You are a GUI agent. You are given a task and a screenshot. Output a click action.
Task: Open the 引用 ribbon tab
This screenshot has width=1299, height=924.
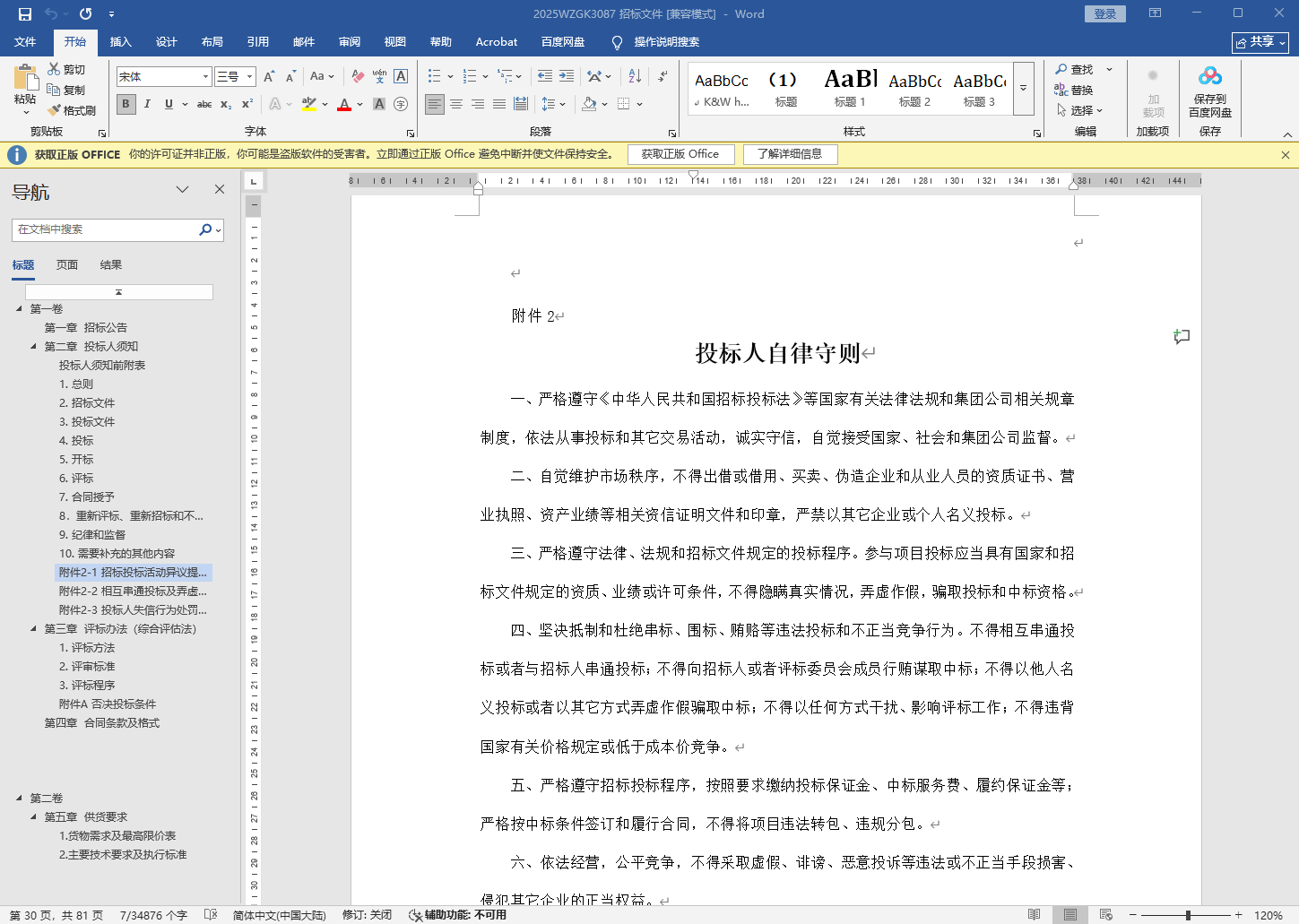258,41
